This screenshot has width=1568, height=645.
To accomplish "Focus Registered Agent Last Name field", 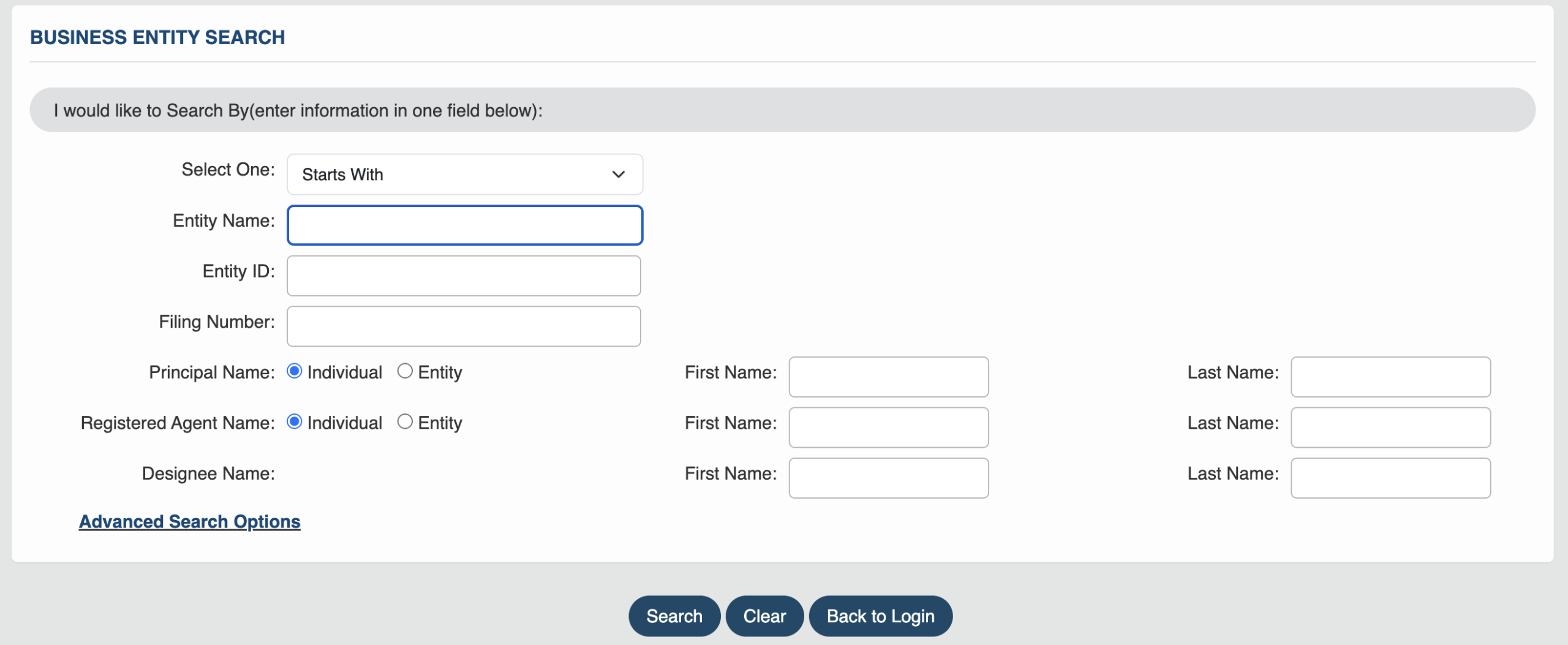I will (1390, 428).
